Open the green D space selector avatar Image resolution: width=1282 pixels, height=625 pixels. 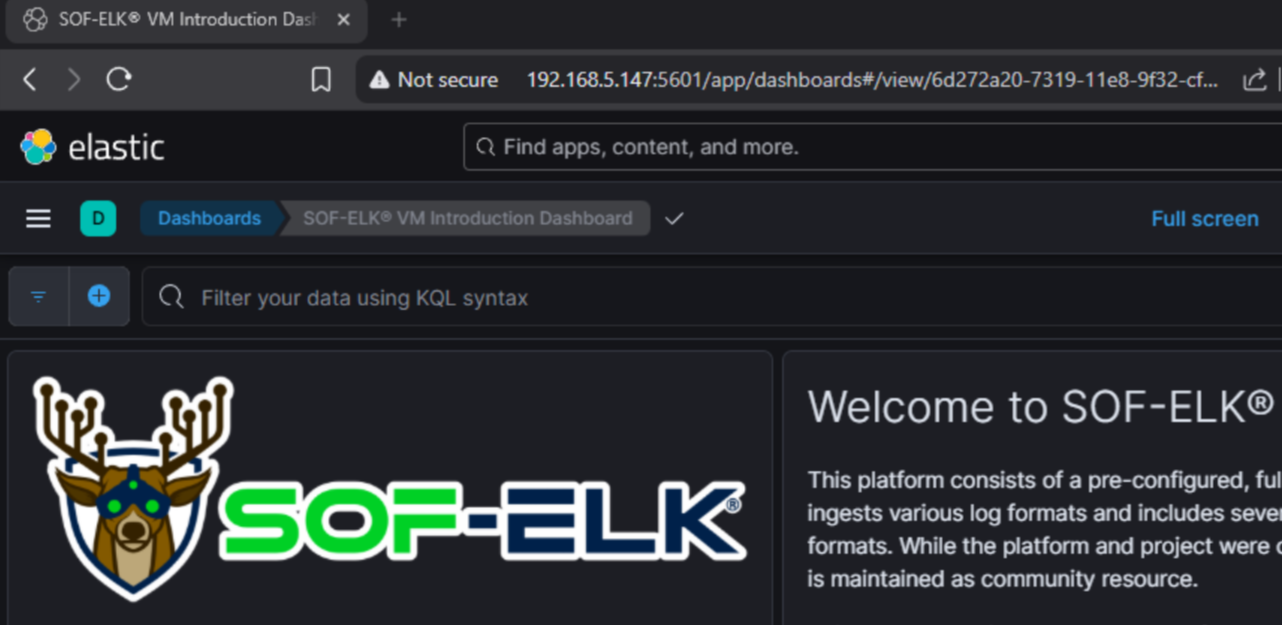(98, 218)
